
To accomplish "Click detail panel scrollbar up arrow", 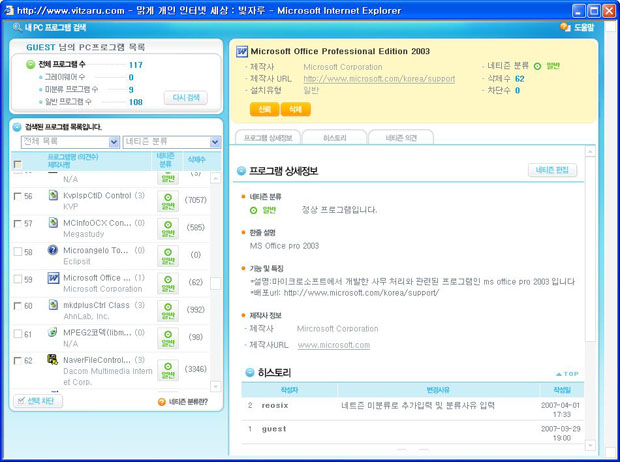I will point(590,152).
